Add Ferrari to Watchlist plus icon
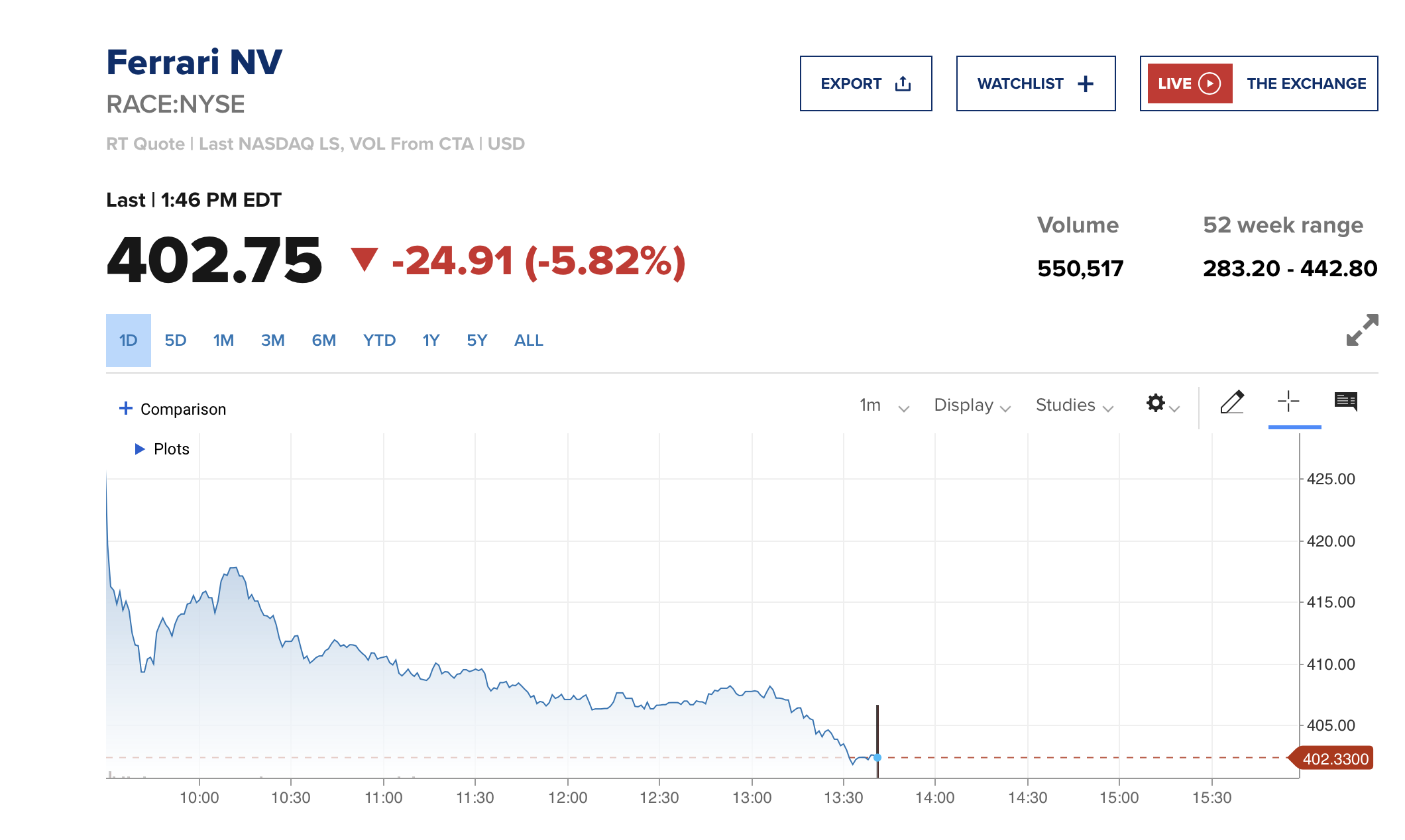Image resolution: width=1405 pixels, height=840 pixels. pos(1086,84)
